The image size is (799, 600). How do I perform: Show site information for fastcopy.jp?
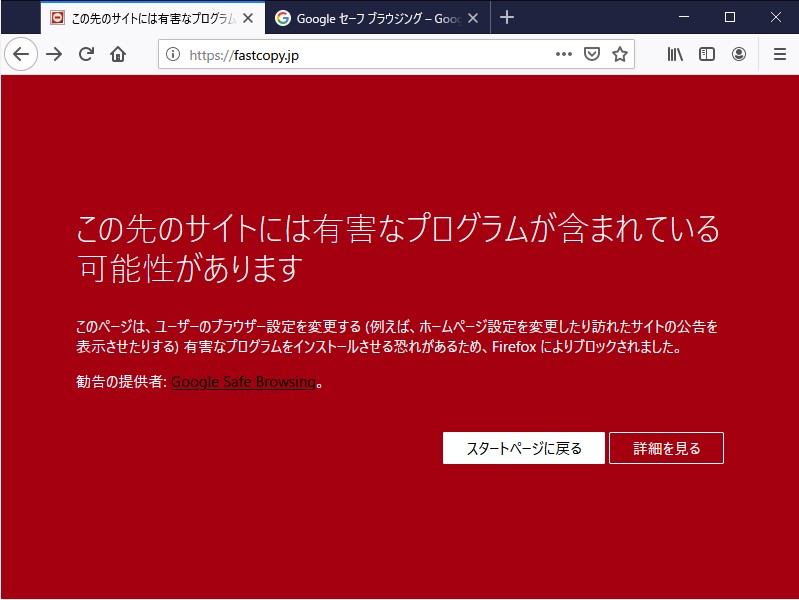(173, 54)
